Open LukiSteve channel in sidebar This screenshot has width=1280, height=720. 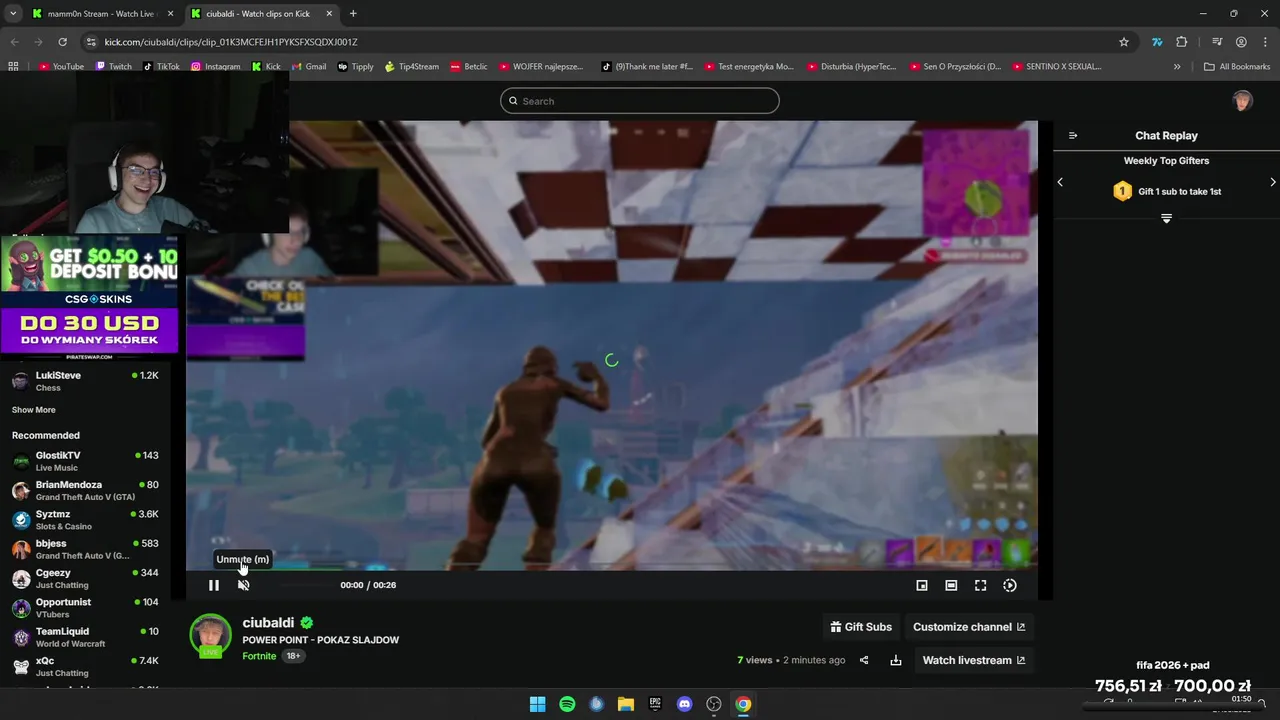point(85,381)
